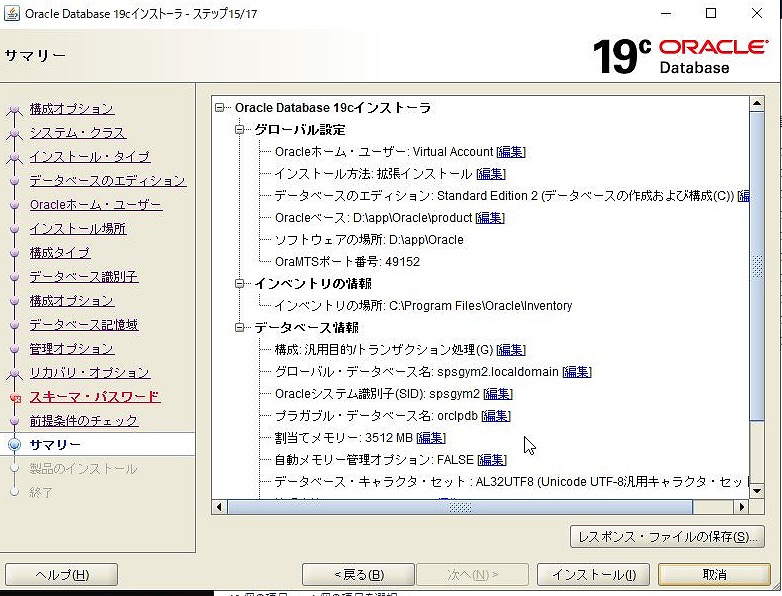Click the Java installer icon in title bar

coord(11,13)
